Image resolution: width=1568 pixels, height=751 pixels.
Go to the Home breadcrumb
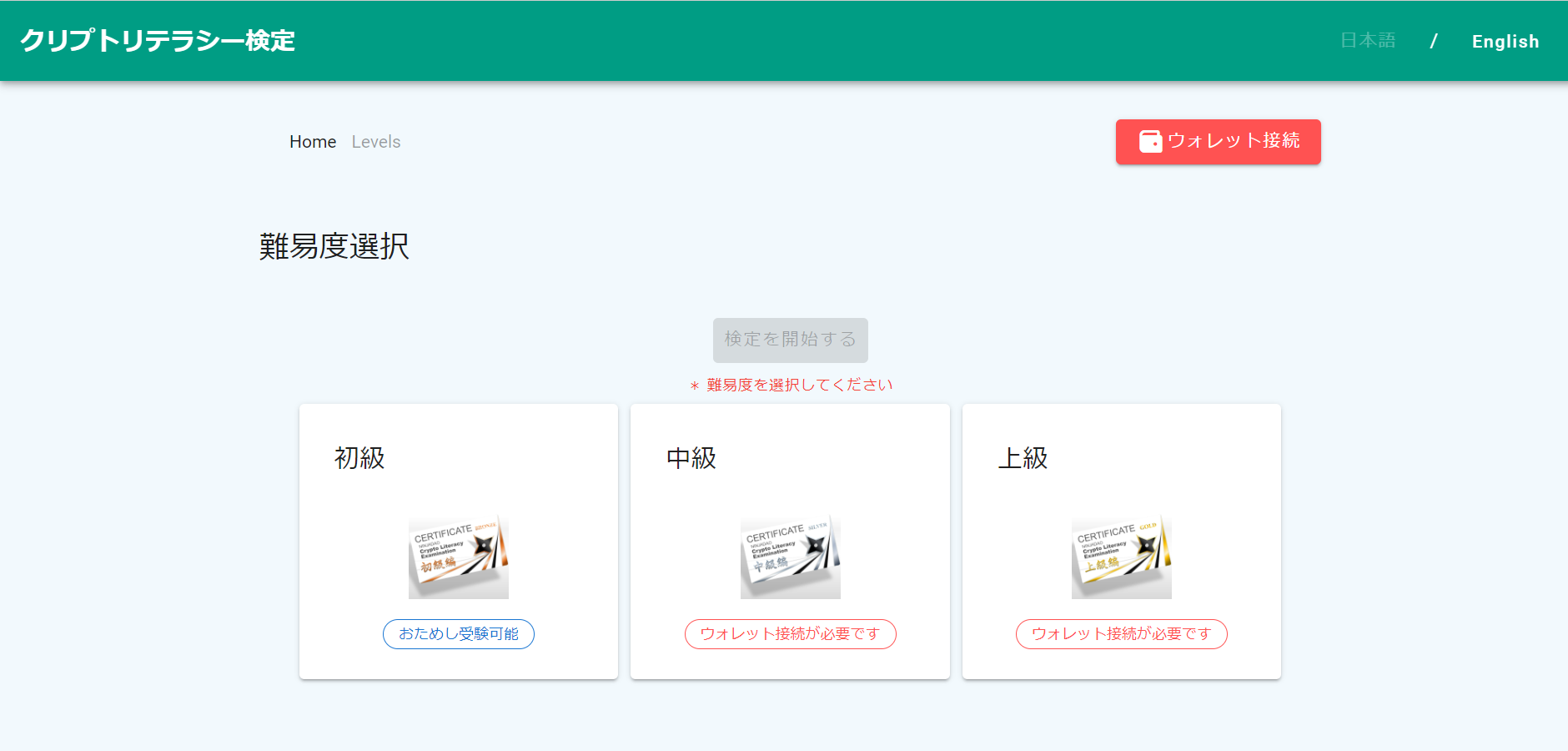tap(313, 142)
